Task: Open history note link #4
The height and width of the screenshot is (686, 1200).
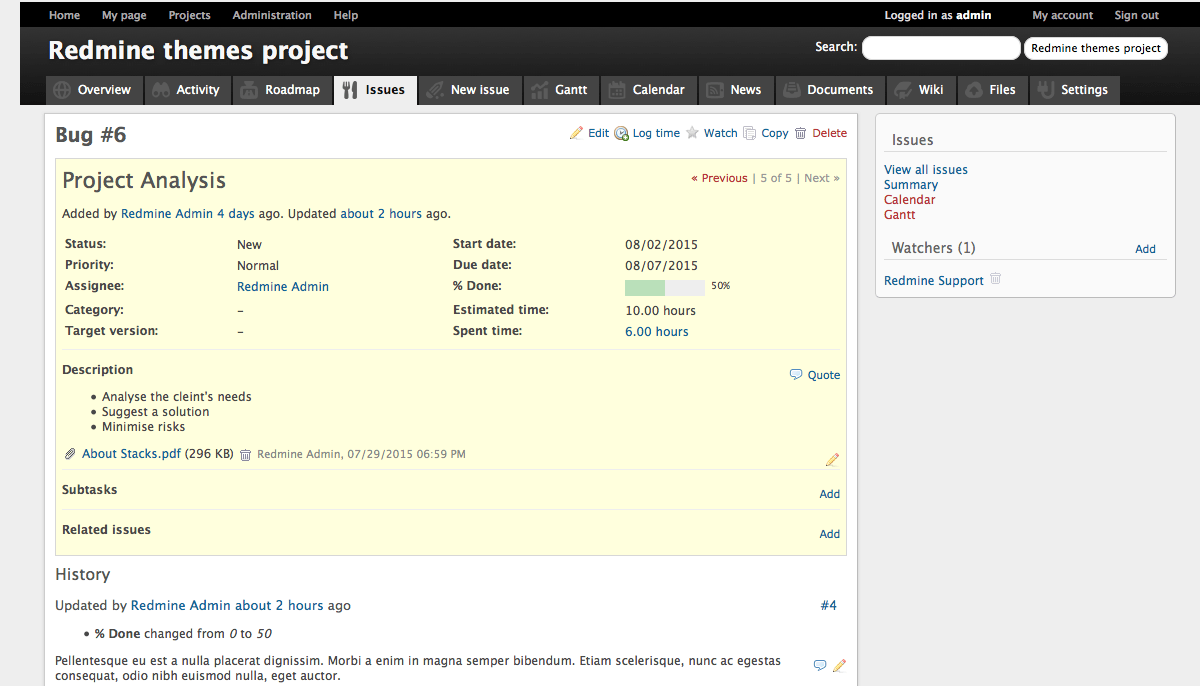Action: coord(828,605)
